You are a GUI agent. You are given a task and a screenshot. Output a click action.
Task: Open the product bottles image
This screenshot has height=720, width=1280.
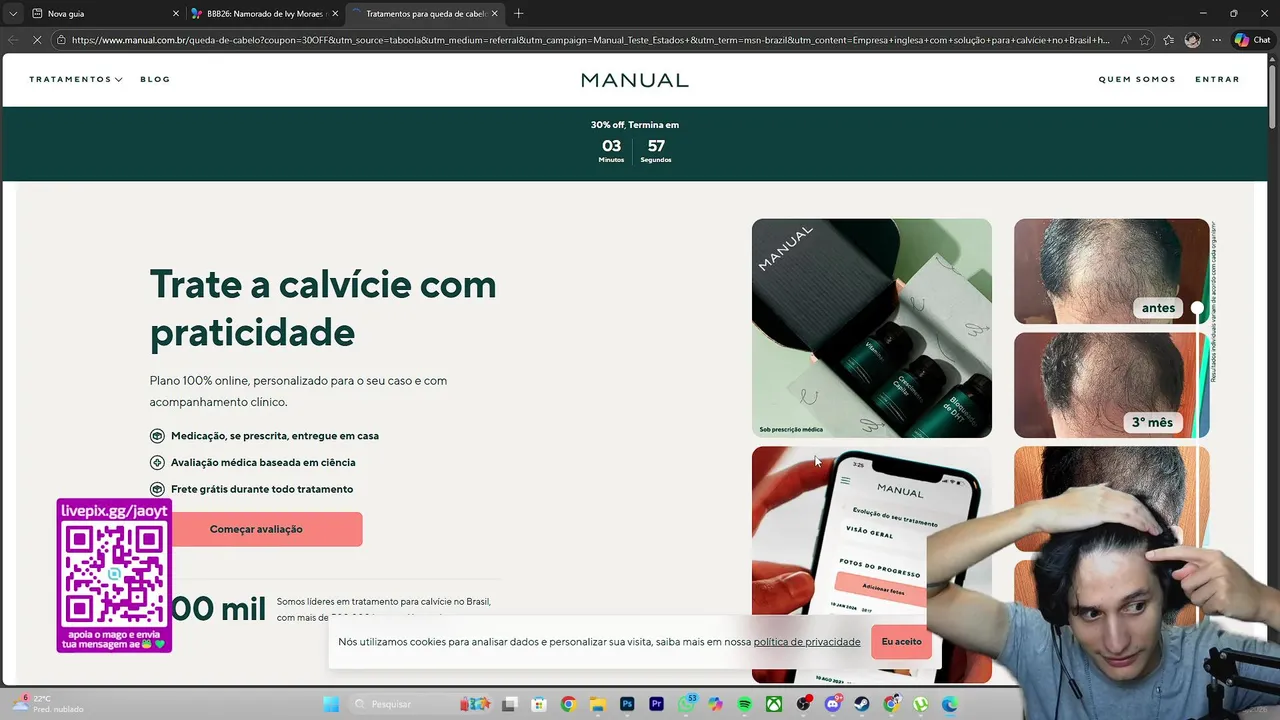(872, 328)
